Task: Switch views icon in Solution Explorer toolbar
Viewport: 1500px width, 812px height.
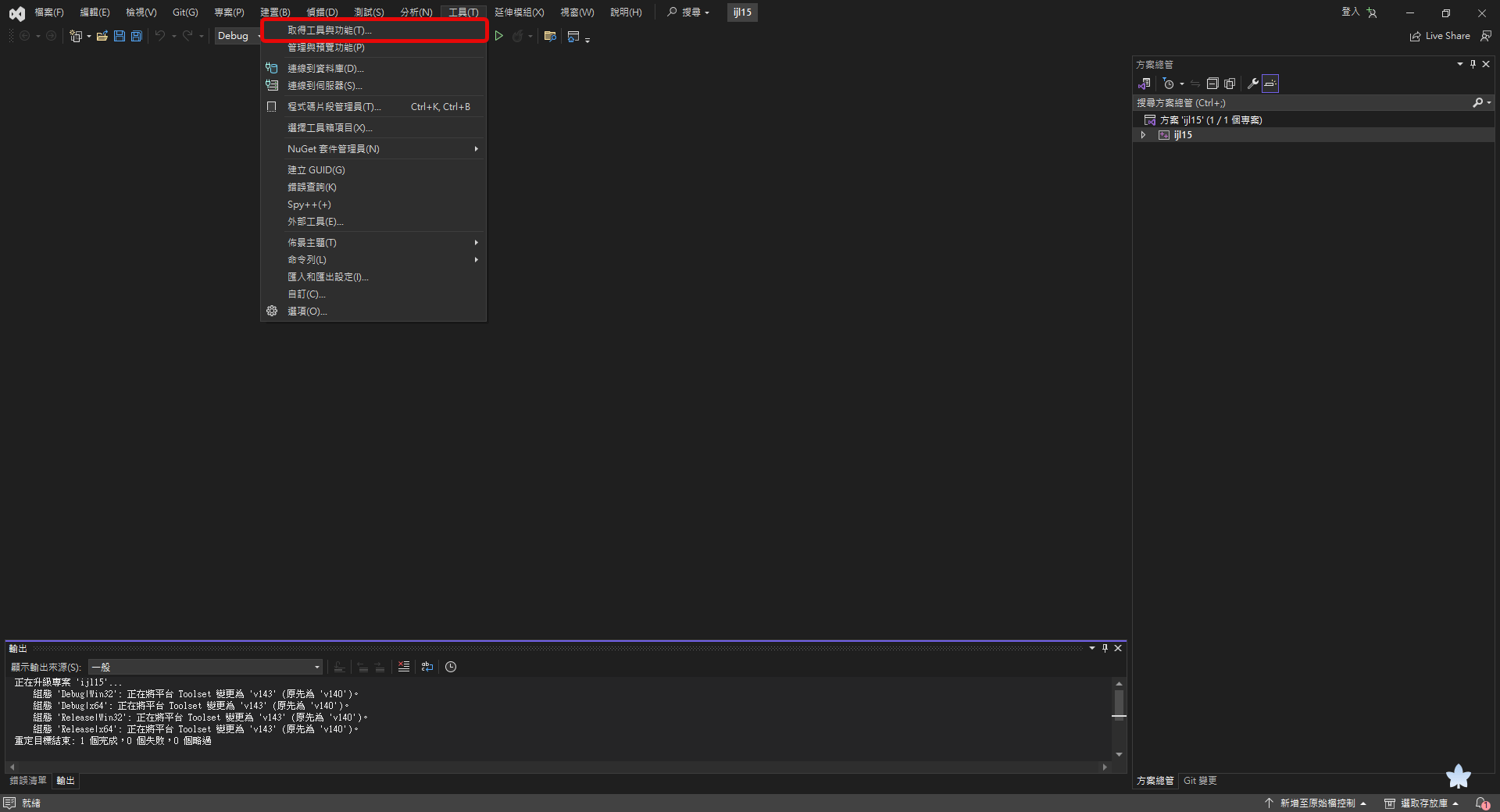Action: click(1145, 84)
